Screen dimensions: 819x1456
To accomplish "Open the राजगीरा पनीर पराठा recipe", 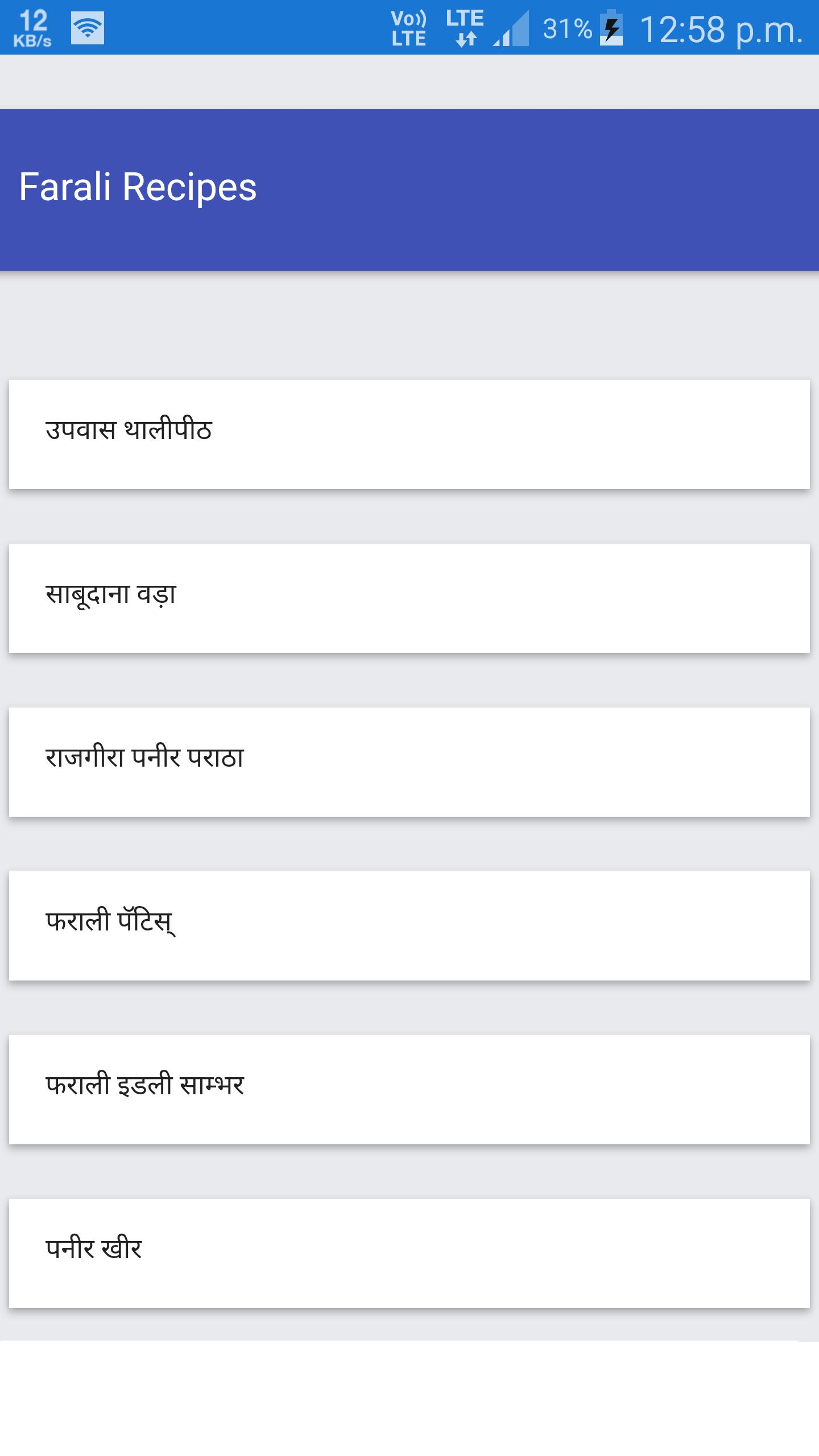I will pyautogui.click(x=409, y=762).
